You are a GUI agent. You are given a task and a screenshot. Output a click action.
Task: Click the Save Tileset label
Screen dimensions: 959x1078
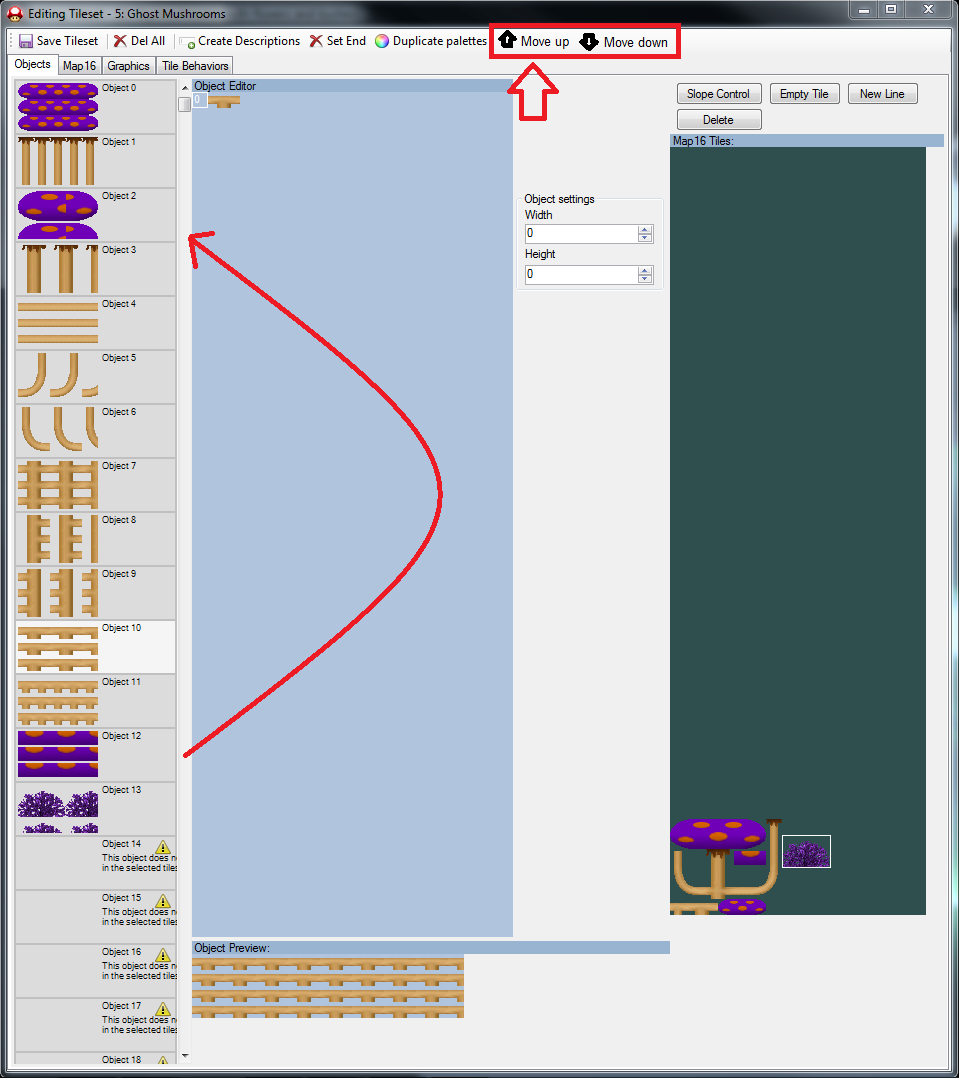point(67,41)
